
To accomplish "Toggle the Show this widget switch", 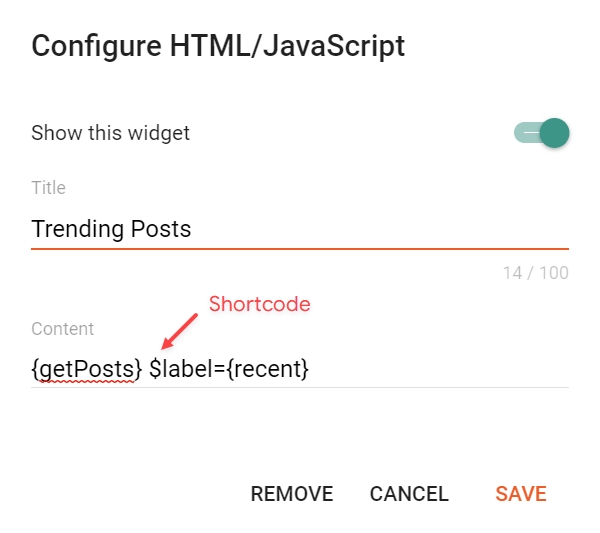I will (x=541, y=133).
